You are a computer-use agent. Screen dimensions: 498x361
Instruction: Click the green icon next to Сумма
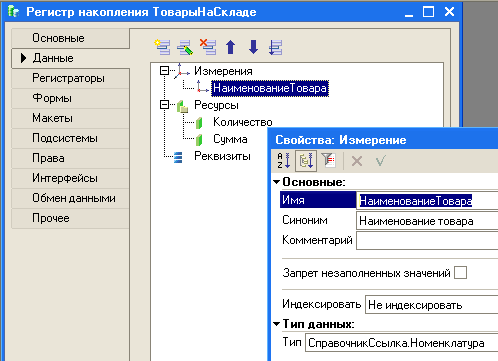pos(199,140)
